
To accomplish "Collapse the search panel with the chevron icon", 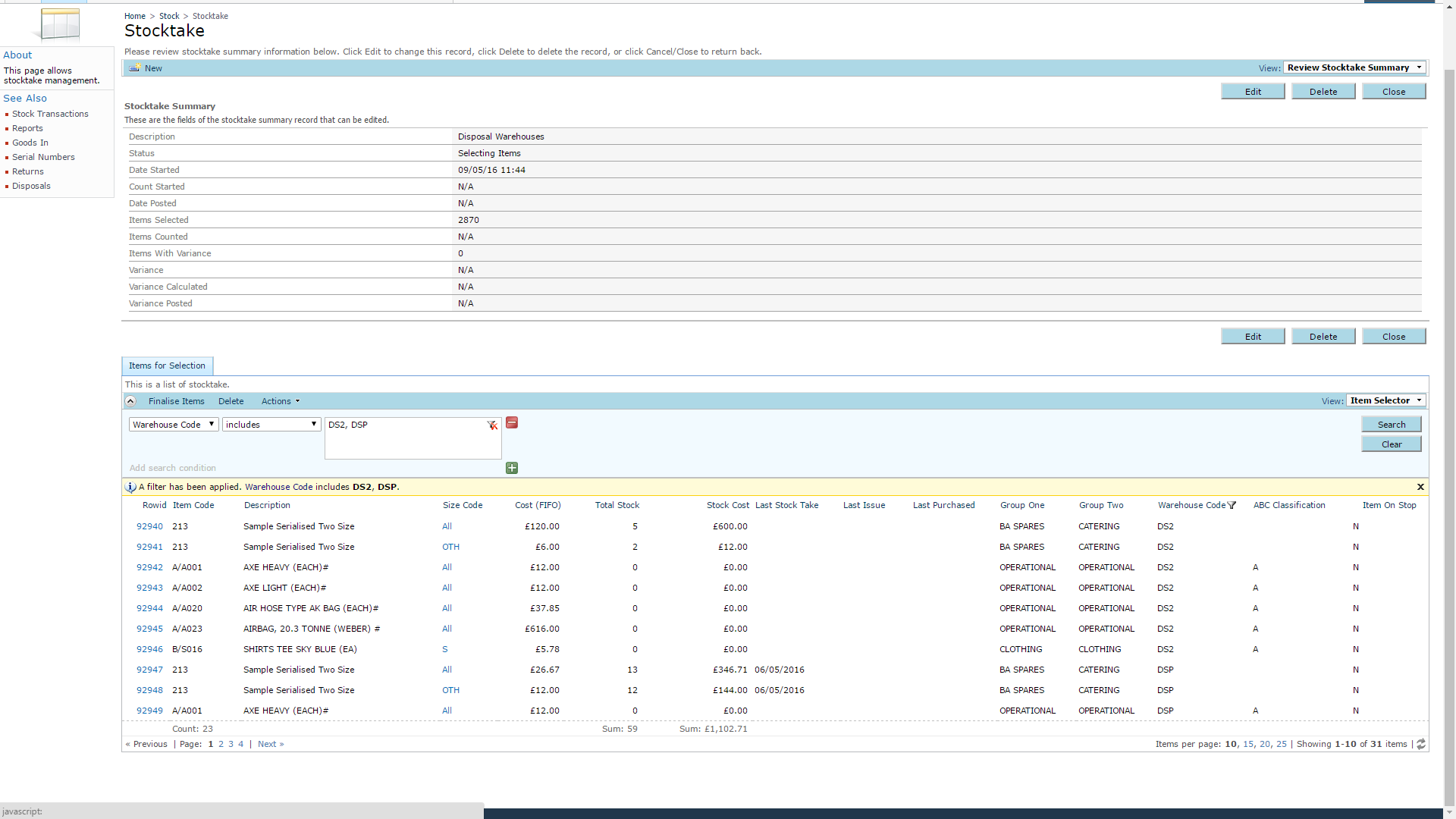I will point(130,401).
